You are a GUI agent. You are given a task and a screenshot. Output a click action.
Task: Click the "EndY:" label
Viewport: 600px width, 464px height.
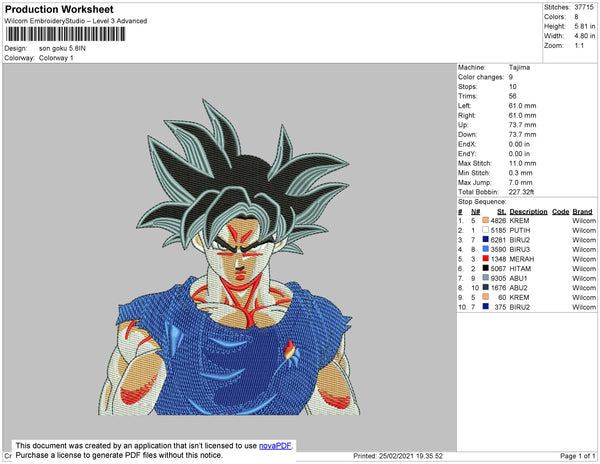(467, 153)
